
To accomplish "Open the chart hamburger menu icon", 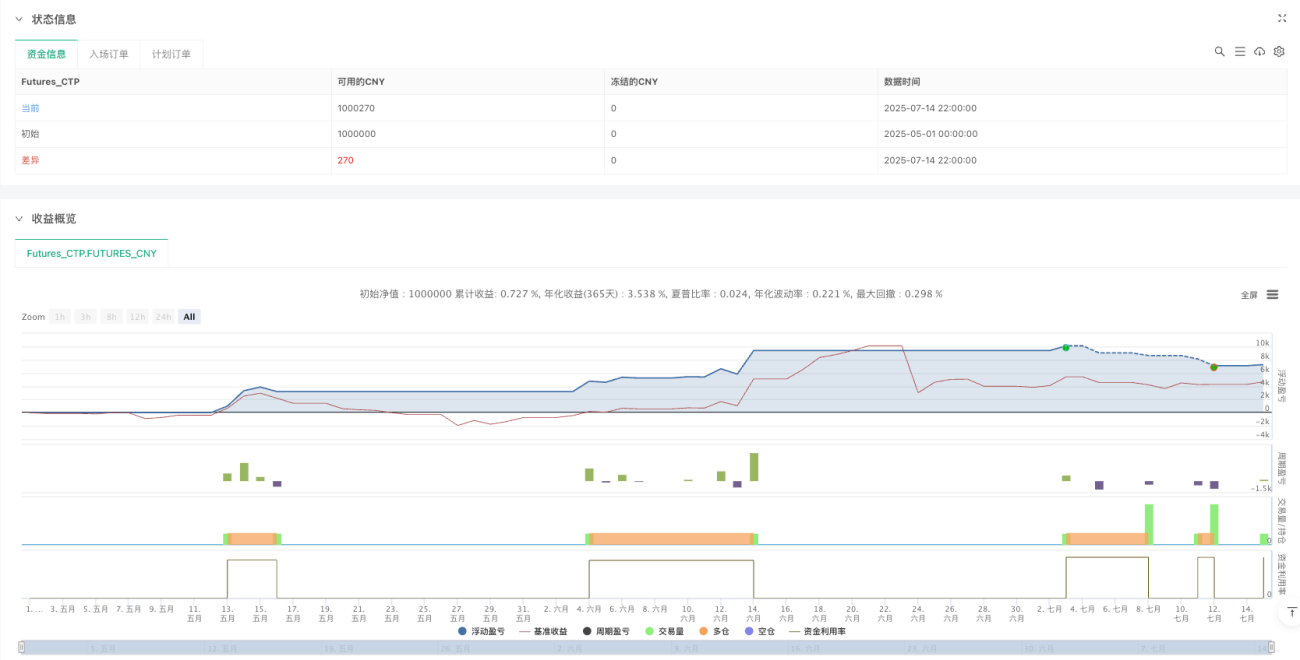I will [x=1272, y=294].
